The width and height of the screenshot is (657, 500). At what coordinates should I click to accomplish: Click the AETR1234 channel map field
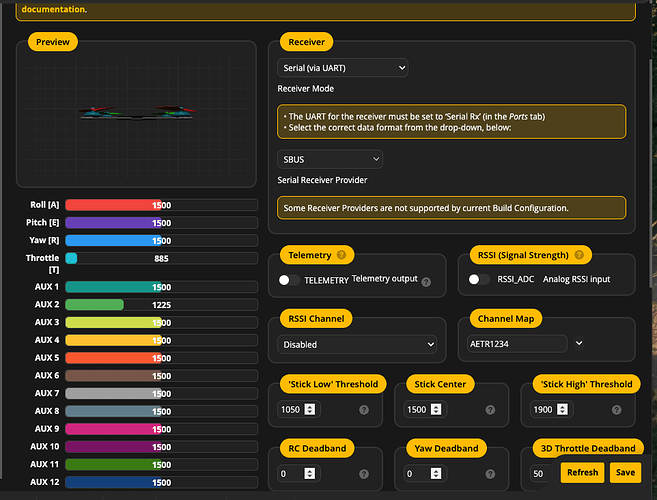(x=517, y=344)
